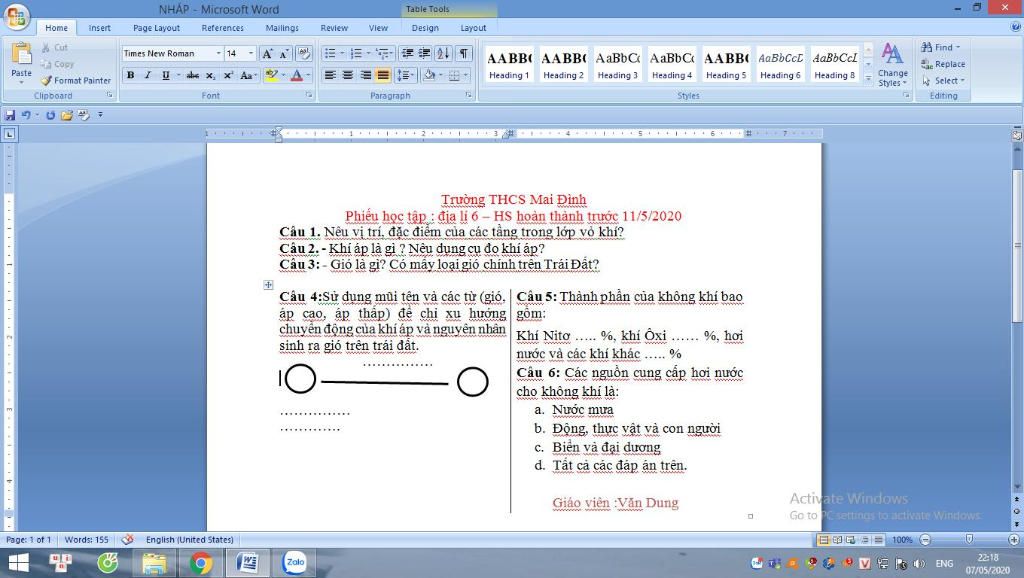Toggle Bold formatting

pos(131,76)
